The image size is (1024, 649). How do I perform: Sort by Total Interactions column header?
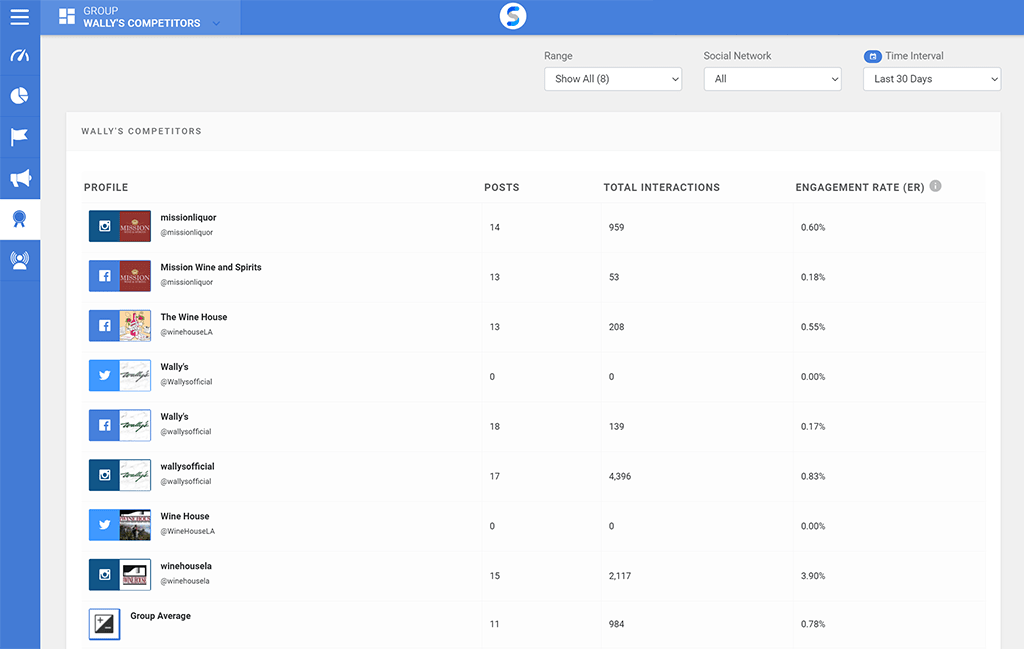(661, 187)
